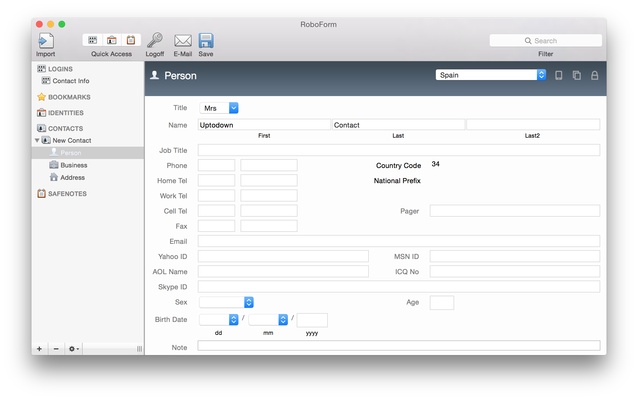The image size is (638, 400).
Task: Open the gear actions menu
Action: pos(73,349)
